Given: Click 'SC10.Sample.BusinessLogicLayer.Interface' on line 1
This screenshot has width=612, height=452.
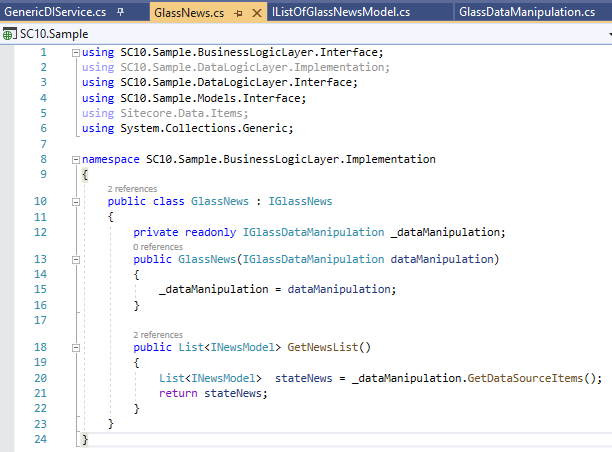Looking at the screenshot, I should [249, 52].
